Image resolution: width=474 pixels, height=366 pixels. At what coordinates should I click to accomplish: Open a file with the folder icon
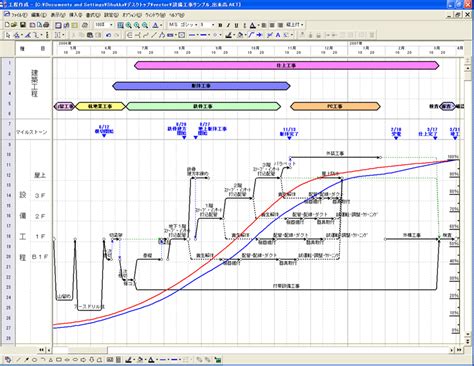pos(14,25)
